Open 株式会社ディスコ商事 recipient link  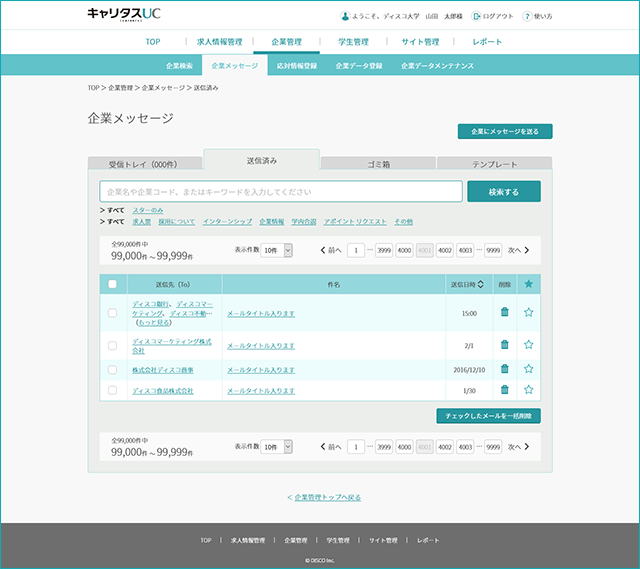tap(162, 370)
